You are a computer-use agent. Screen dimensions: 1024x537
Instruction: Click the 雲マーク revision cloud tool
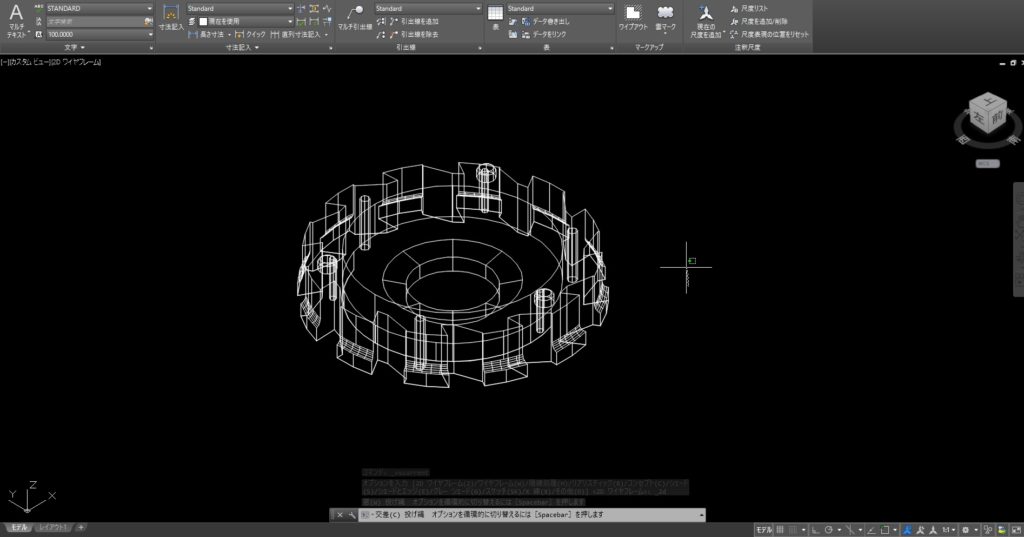pyautogui.click(x=665, y=19)
